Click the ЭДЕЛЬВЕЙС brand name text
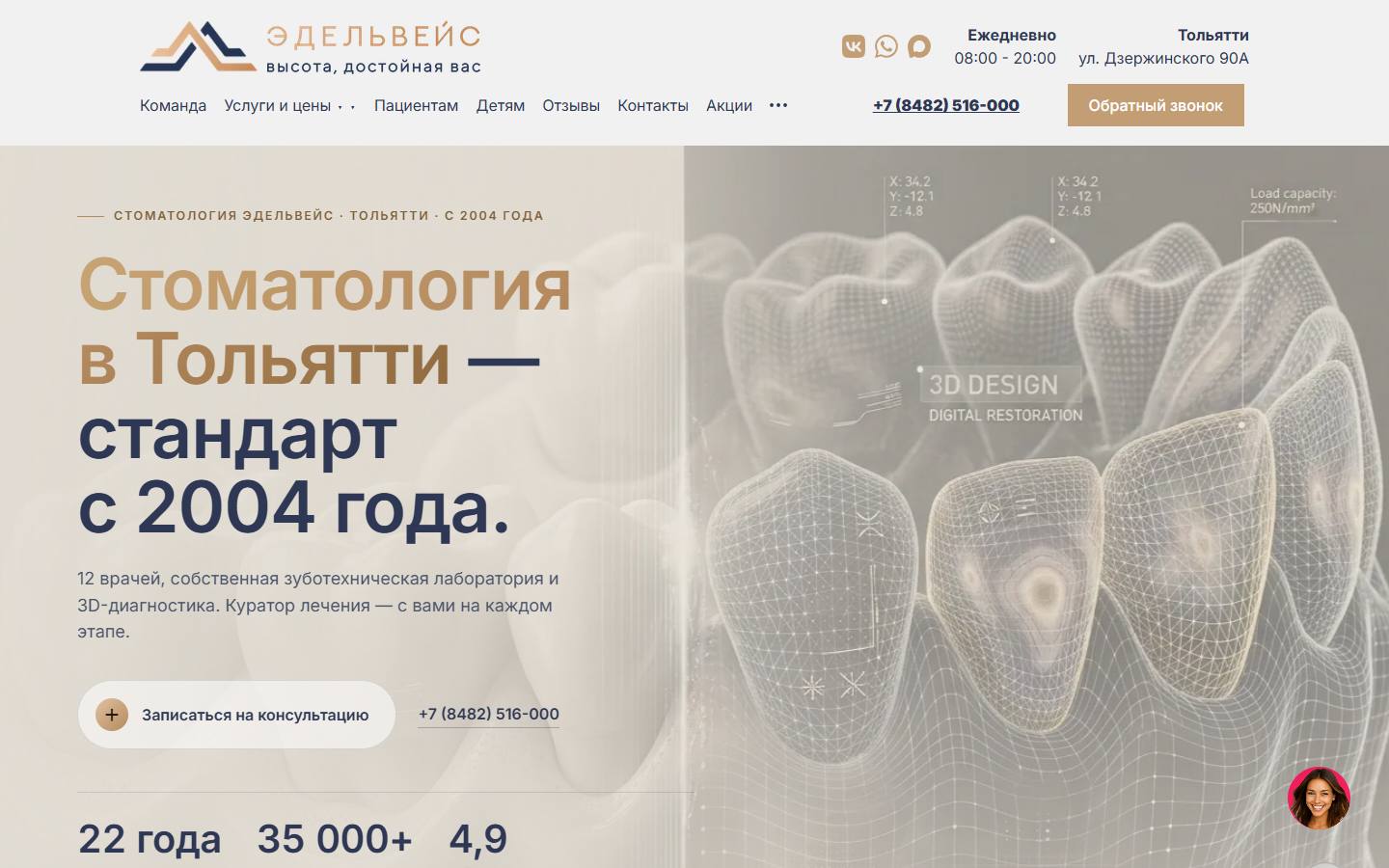The width and height of the screenshot is (1389, 868). click(374, 37)
